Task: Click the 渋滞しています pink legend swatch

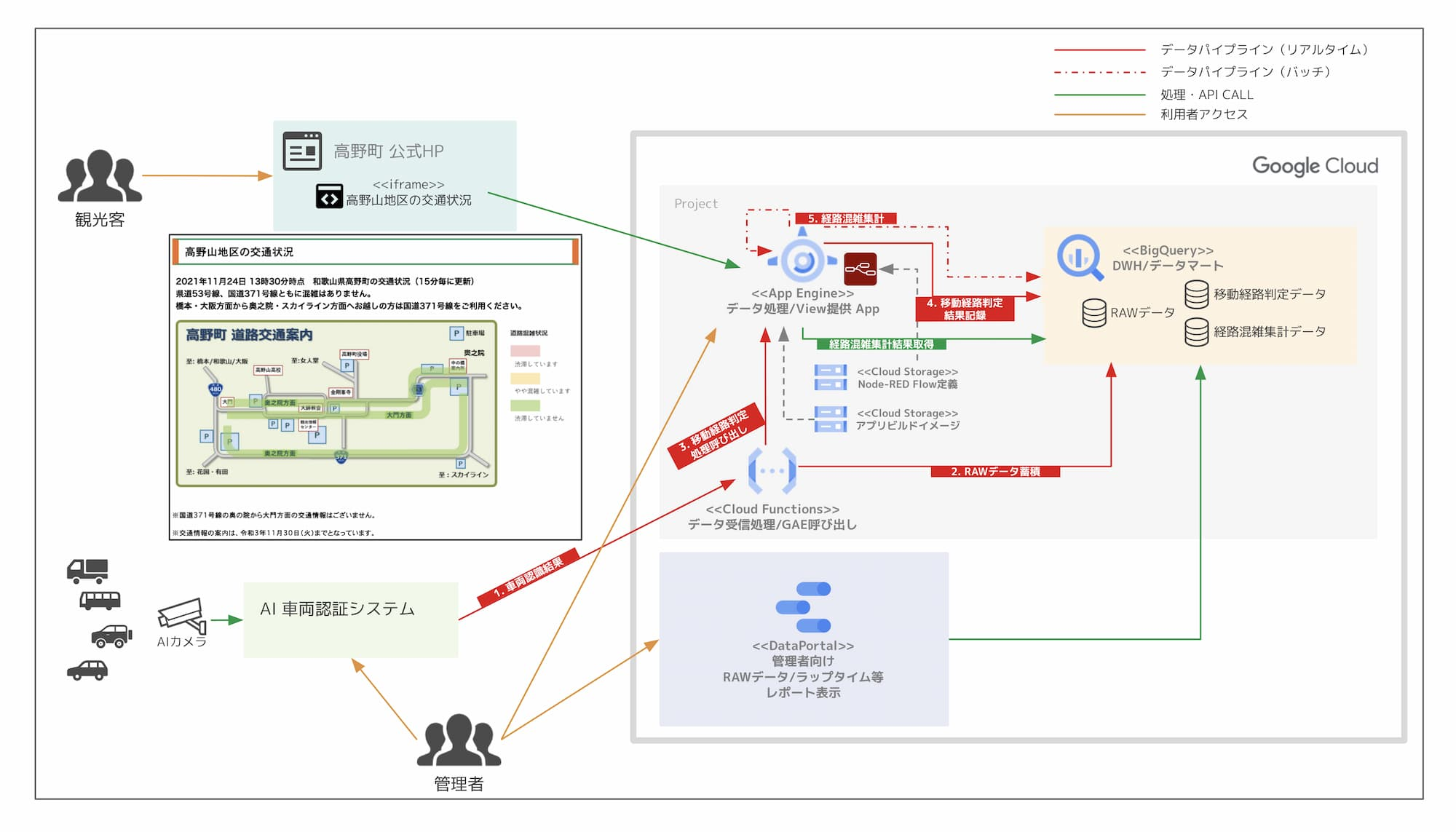Action: (525, 351)
